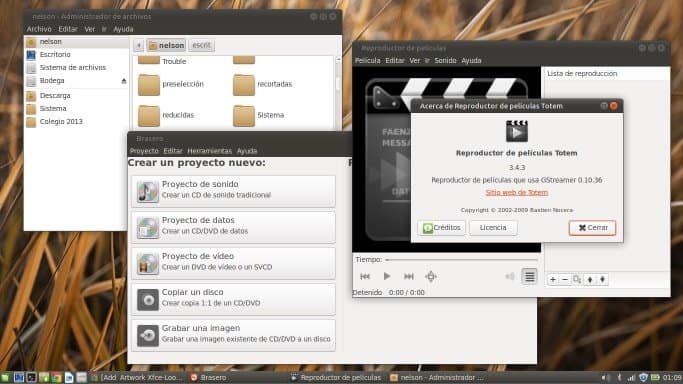Move playlist item up
This screenshot has width=683, height=384.
pyautogui.click(x=590, y=280)
